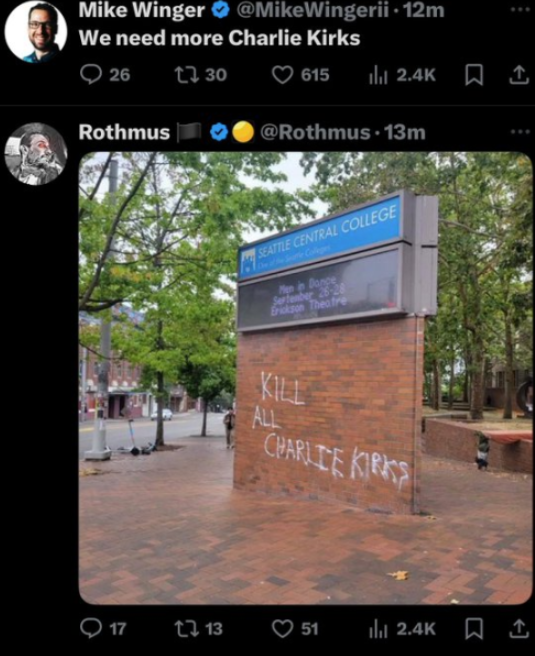The height and width of the screenshot is (656, 535).
Task: Click Rothmus's blue verified badge
Action: tap(218, 132)
